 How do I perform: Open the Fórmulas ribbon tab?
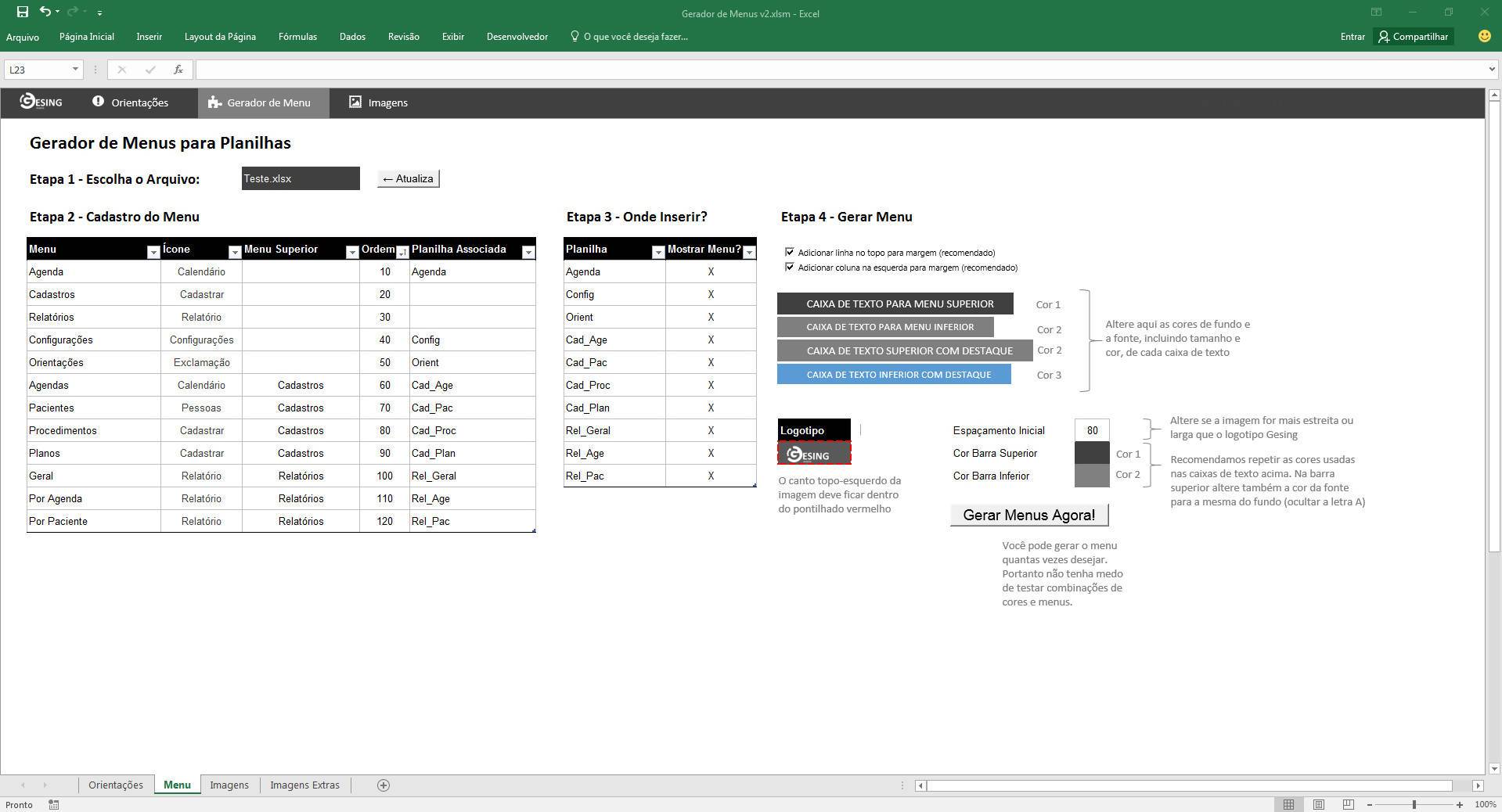pos(297,37)
